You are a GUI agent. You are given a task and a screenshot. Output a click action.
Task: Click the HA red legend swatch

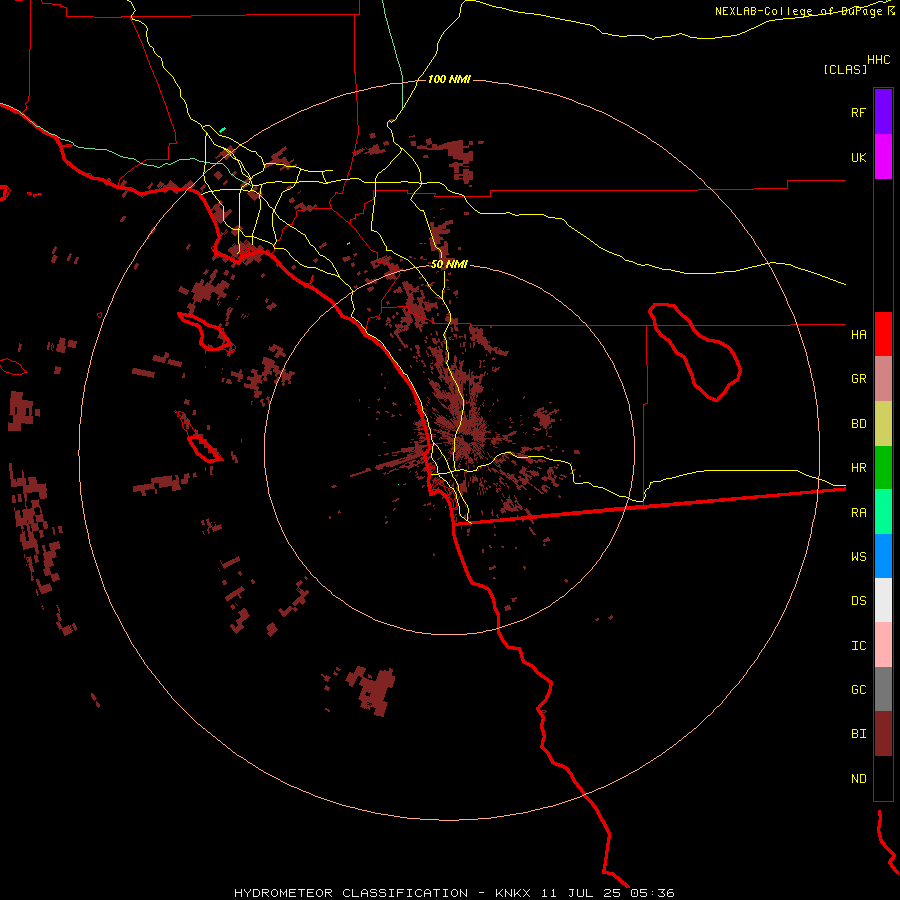883,334
